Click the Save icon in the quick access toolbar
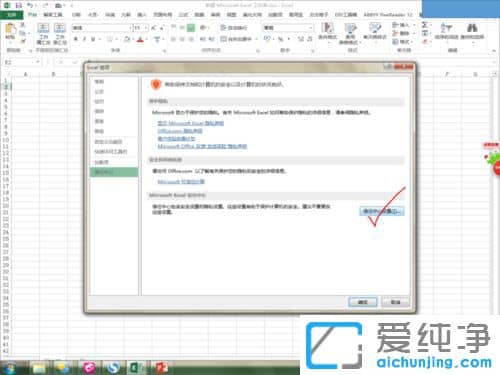This screenshot has height=375, width=500. (19, 5)
